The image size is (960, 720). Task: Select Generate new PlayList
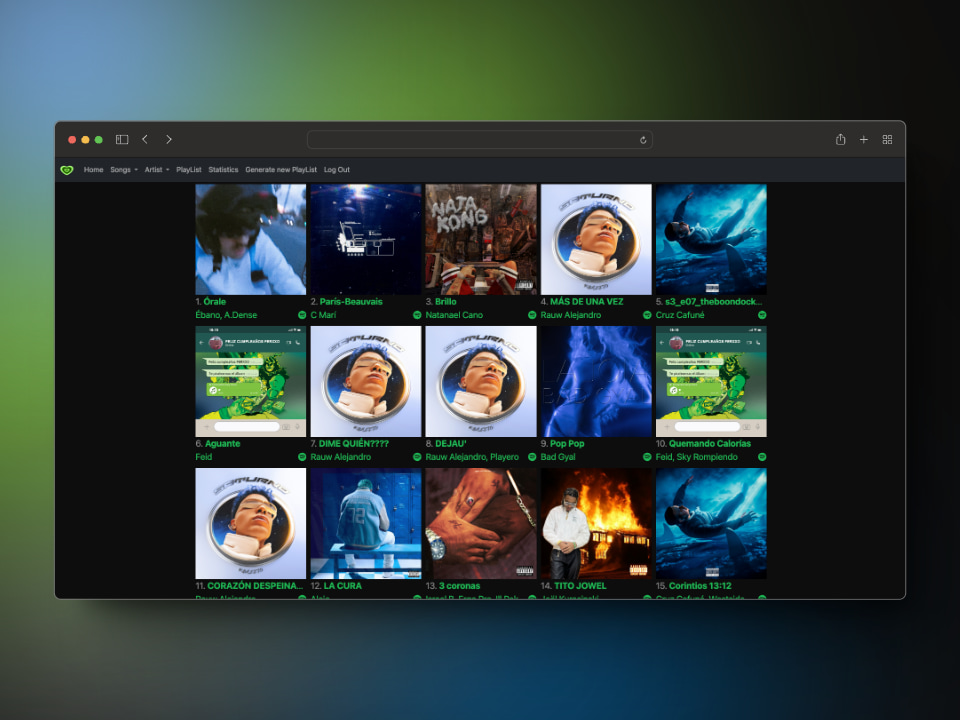(x=281, y=170)
